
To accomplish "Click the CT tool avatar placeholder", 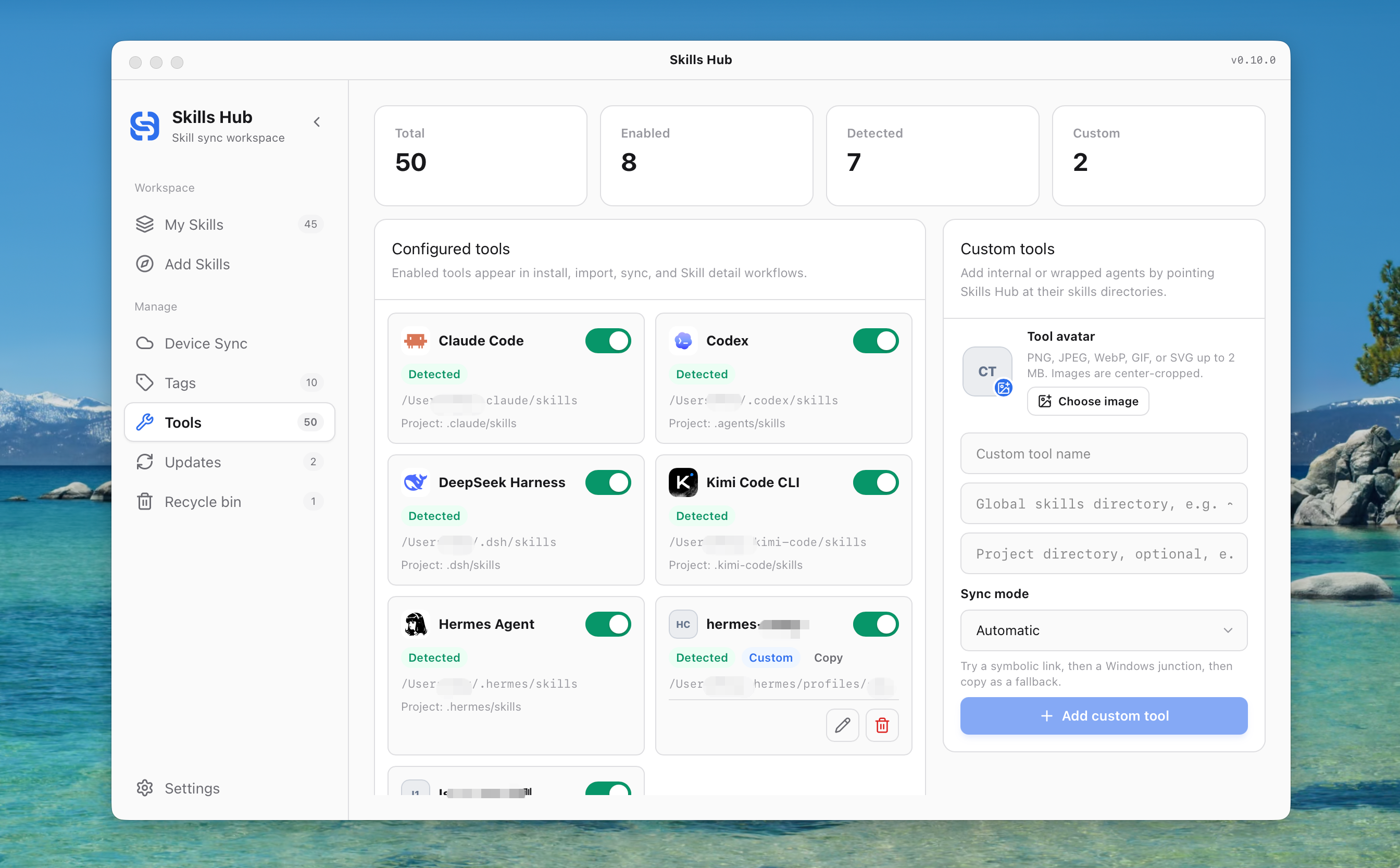I will [x=987, y=371].
